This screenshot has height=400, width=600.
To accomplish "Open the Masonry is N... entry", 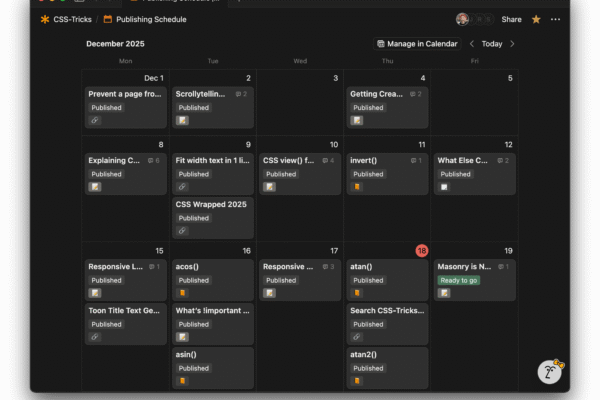I will click(474, 280).
